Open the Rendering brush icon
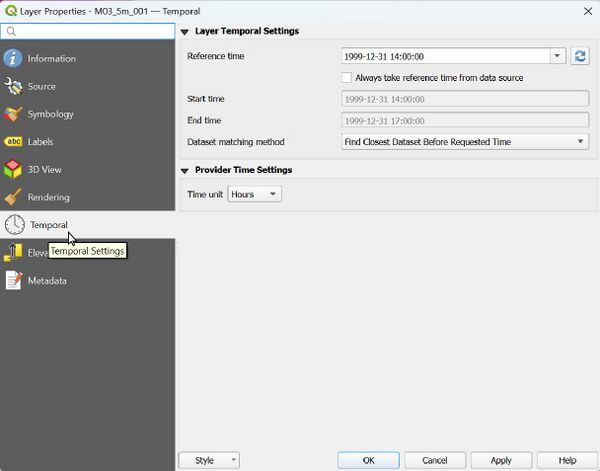The width and height of the screenshot is (600, 471). pyautogui.click(x=14, y=197)
